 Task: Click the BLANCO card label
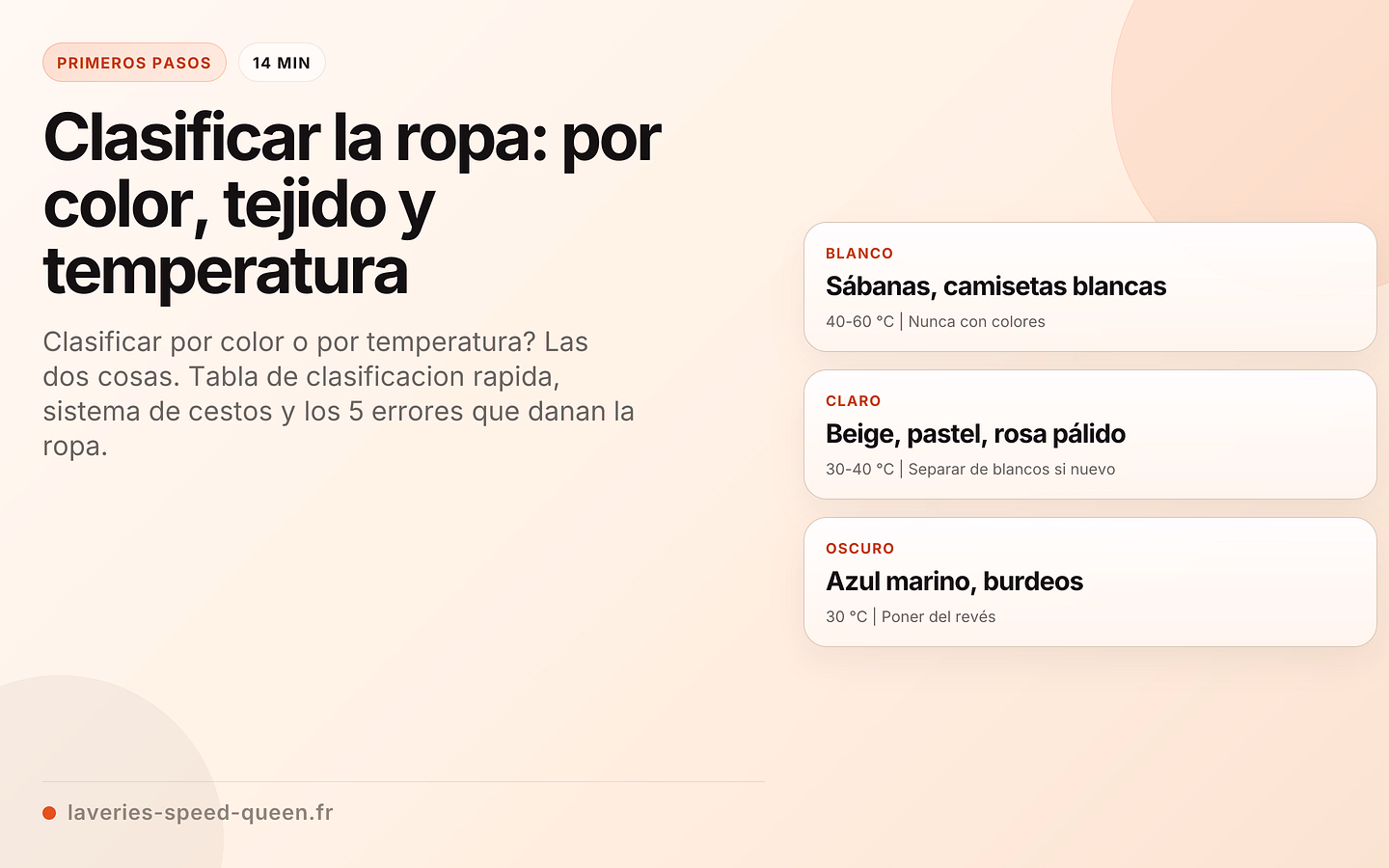(x=859, y=254)
